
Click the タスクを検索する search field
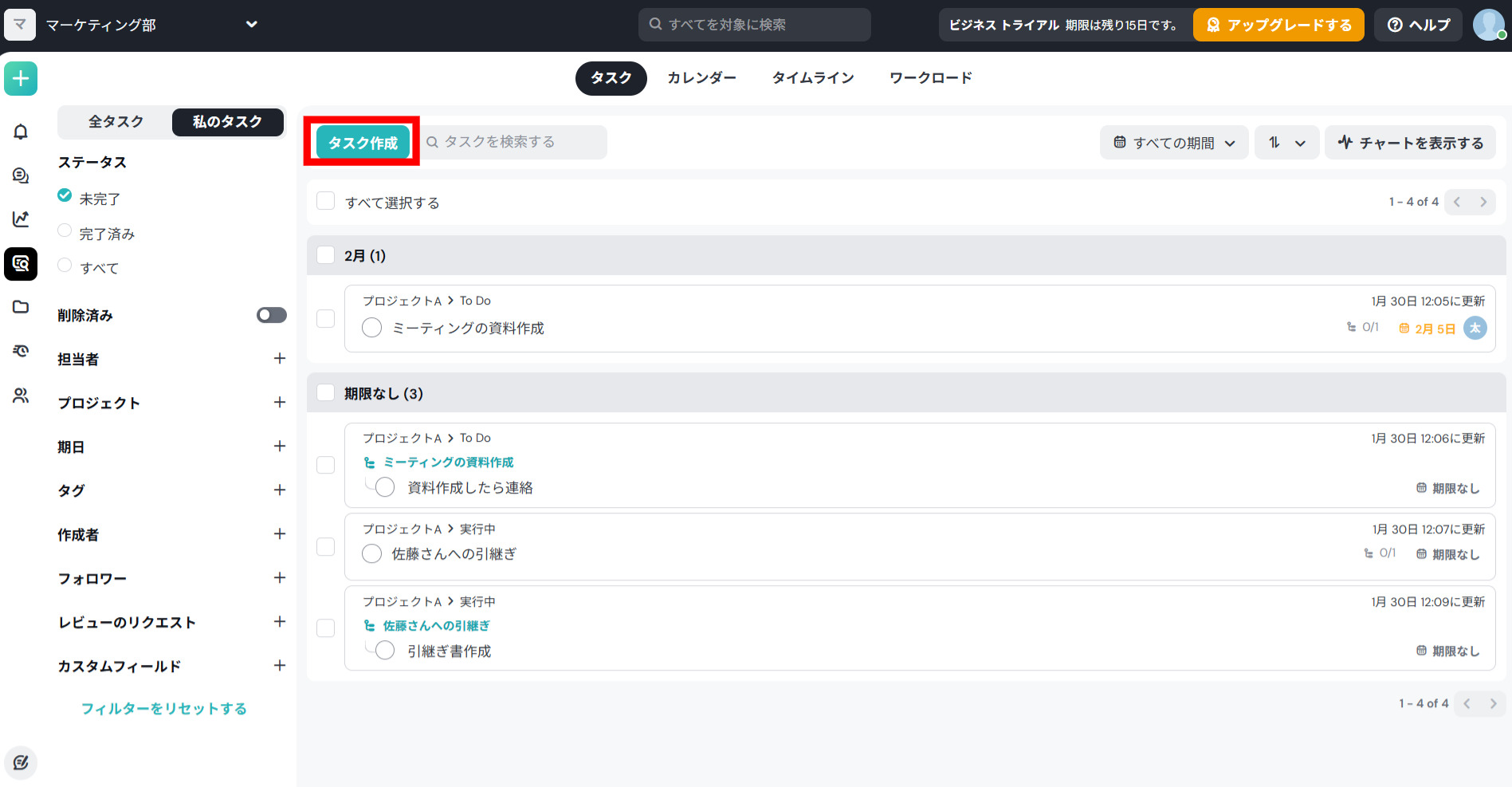pyautogui.click(x=514, y=142)
